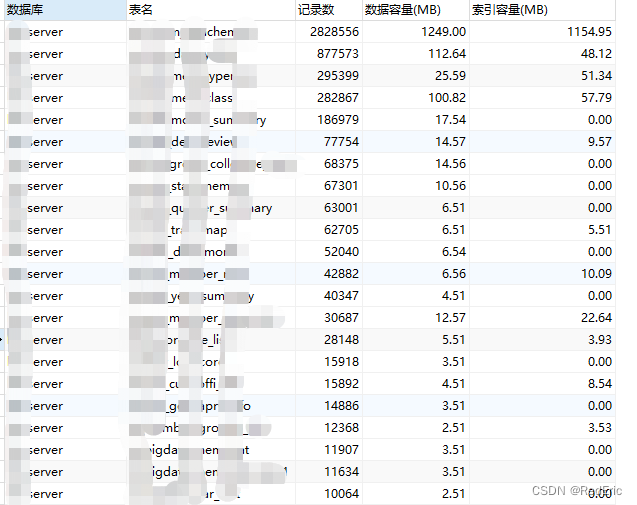Click the table name cell in the 186979 row
637x505 pixels.
[x=211, y=119]
